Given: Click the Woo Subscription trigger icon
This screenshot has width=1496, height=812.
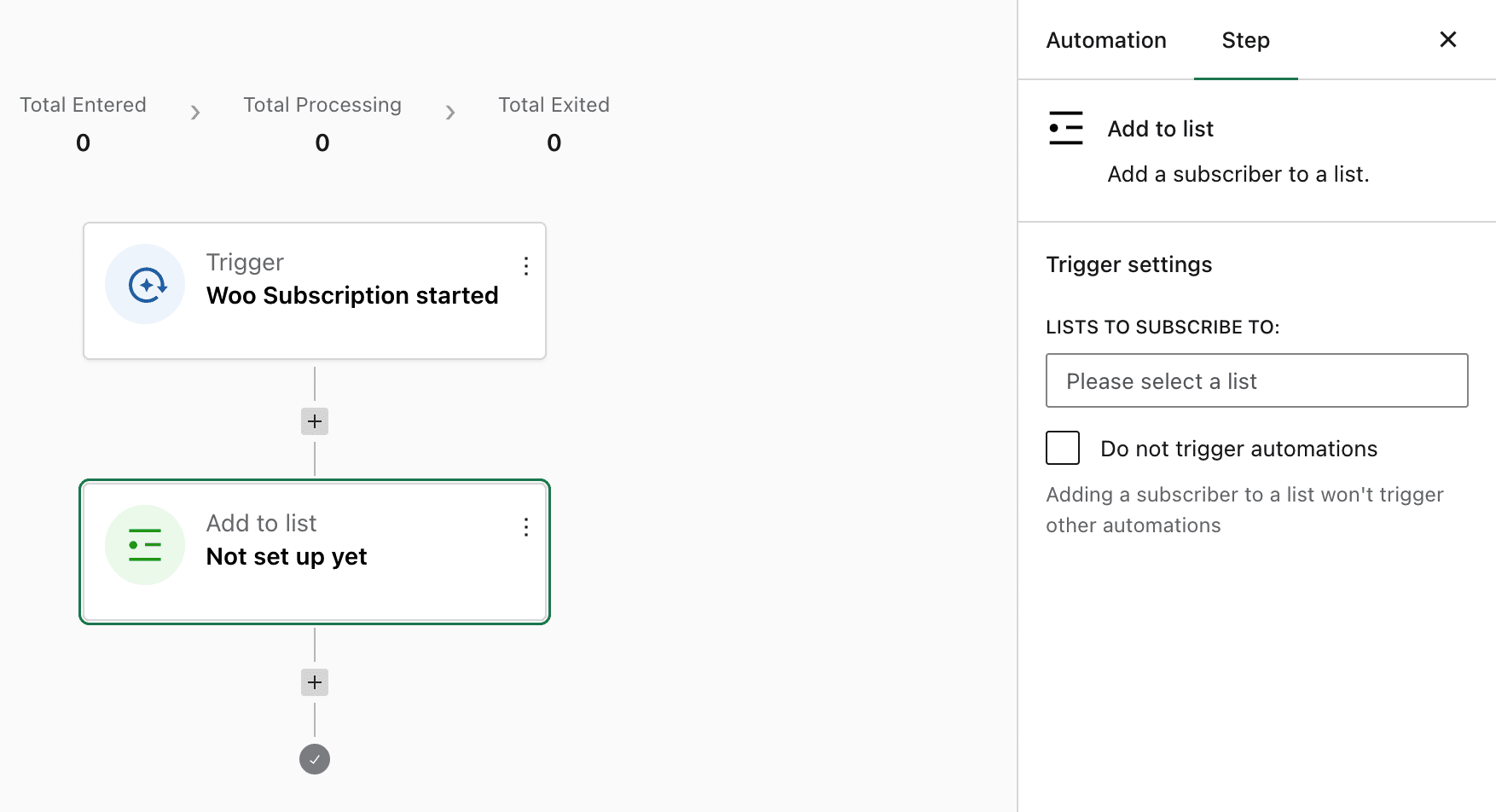Looking at the screenshot, I should click(x=145, y=285).
